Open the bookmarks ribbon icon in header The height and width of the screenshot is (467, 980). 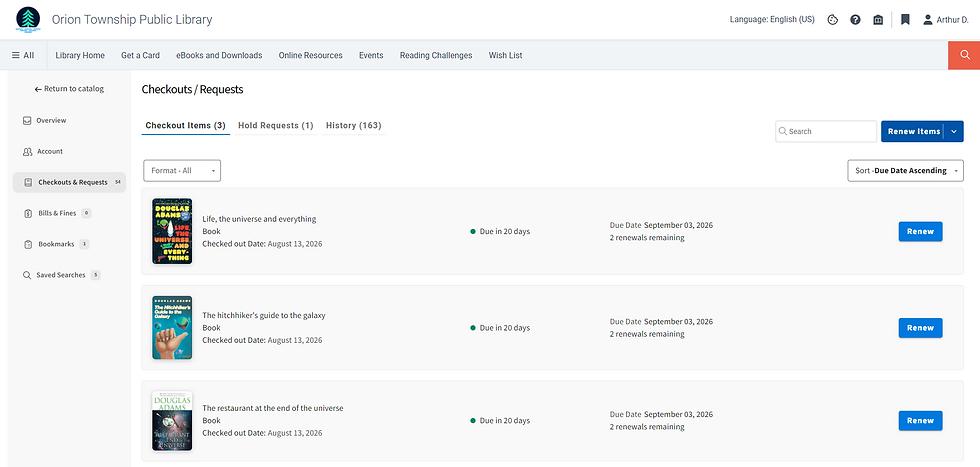point(905,19)
